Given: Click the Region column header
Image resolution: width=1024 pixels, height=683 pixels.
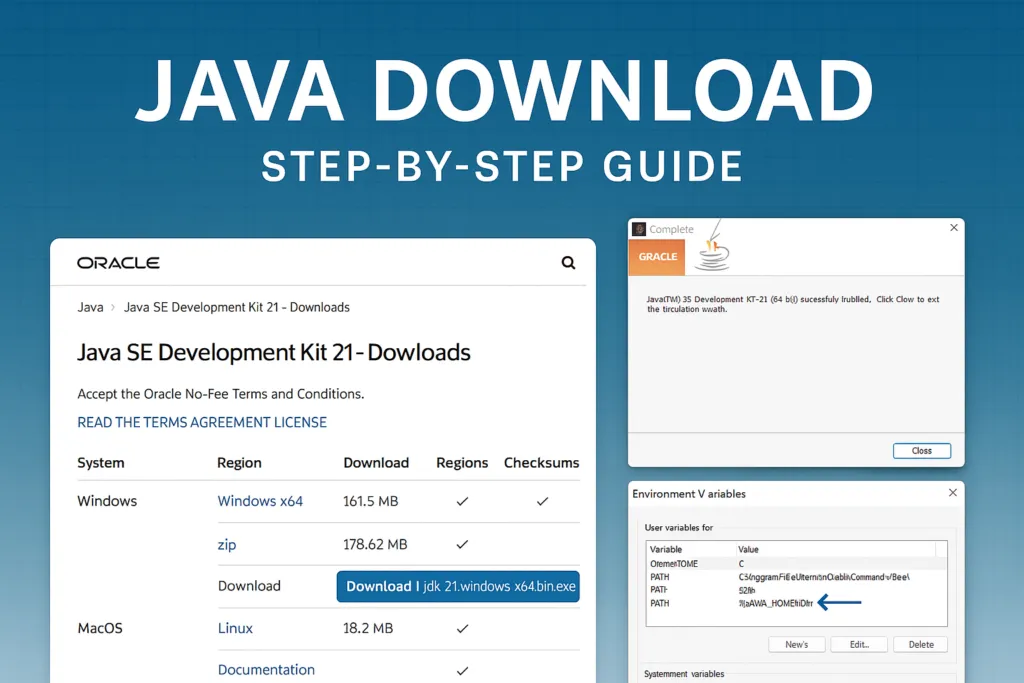Looking at the screenshot, I should [239, 463].
